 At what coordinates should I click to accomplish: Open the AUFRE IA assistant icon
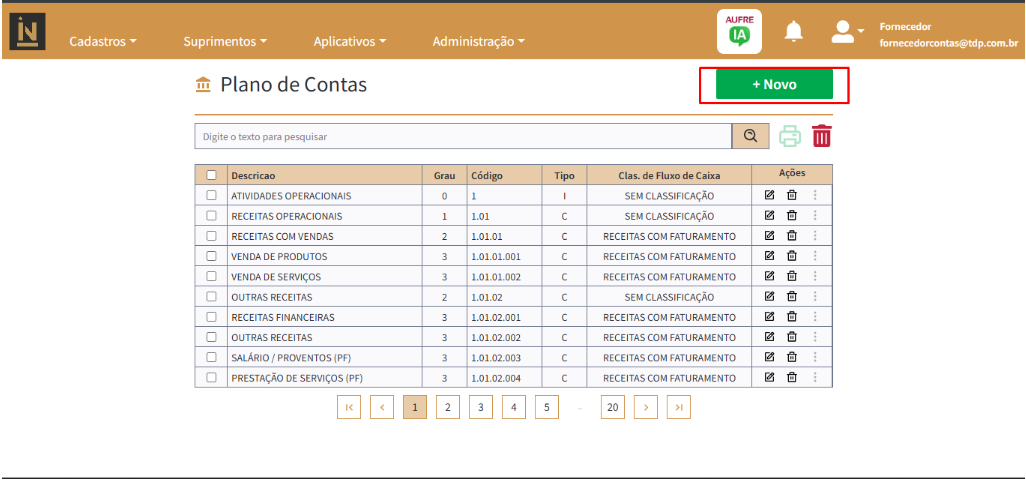tap(739, 31)
